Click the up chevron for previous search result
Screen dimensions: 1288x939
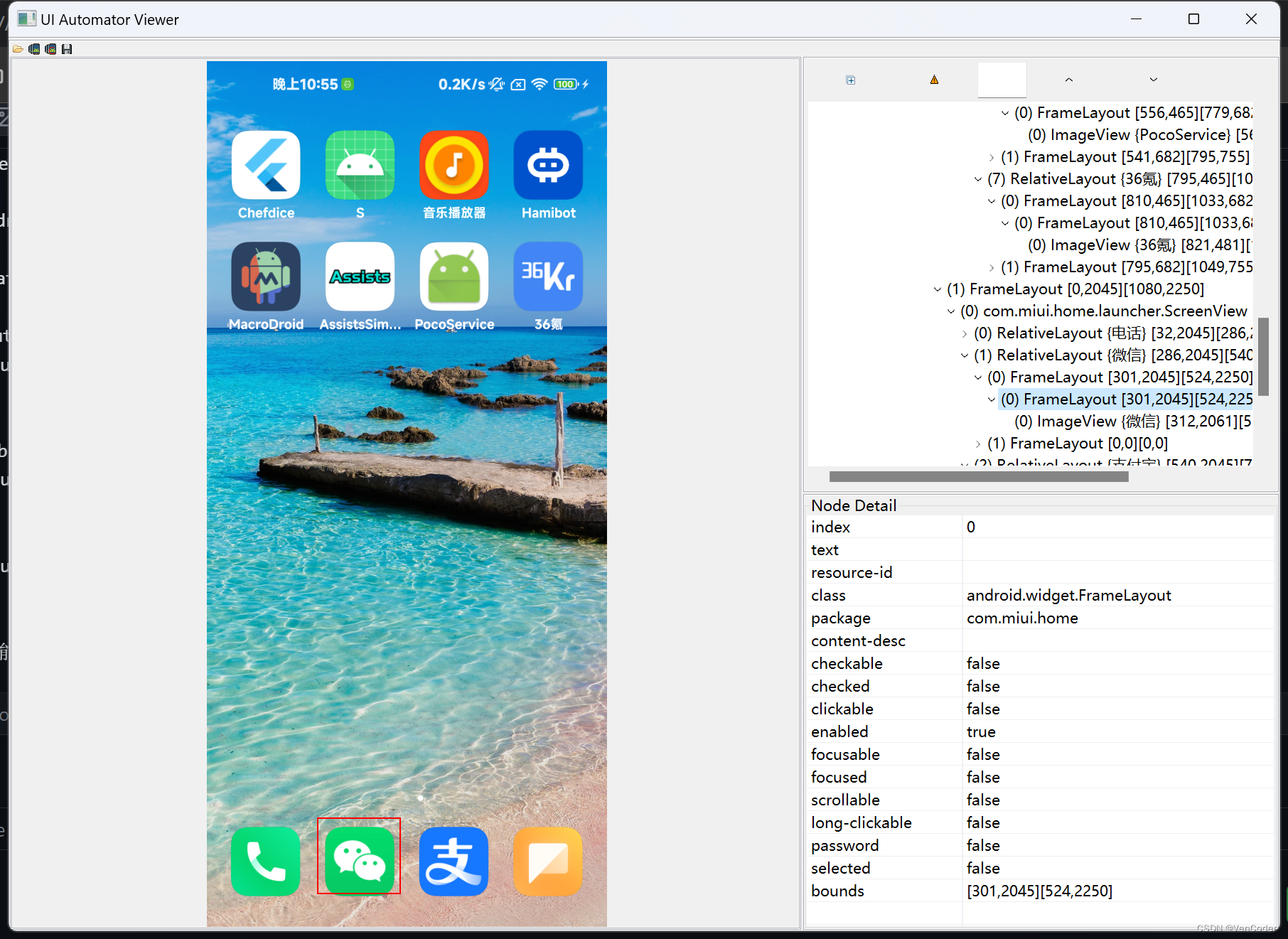point(1068,80)
